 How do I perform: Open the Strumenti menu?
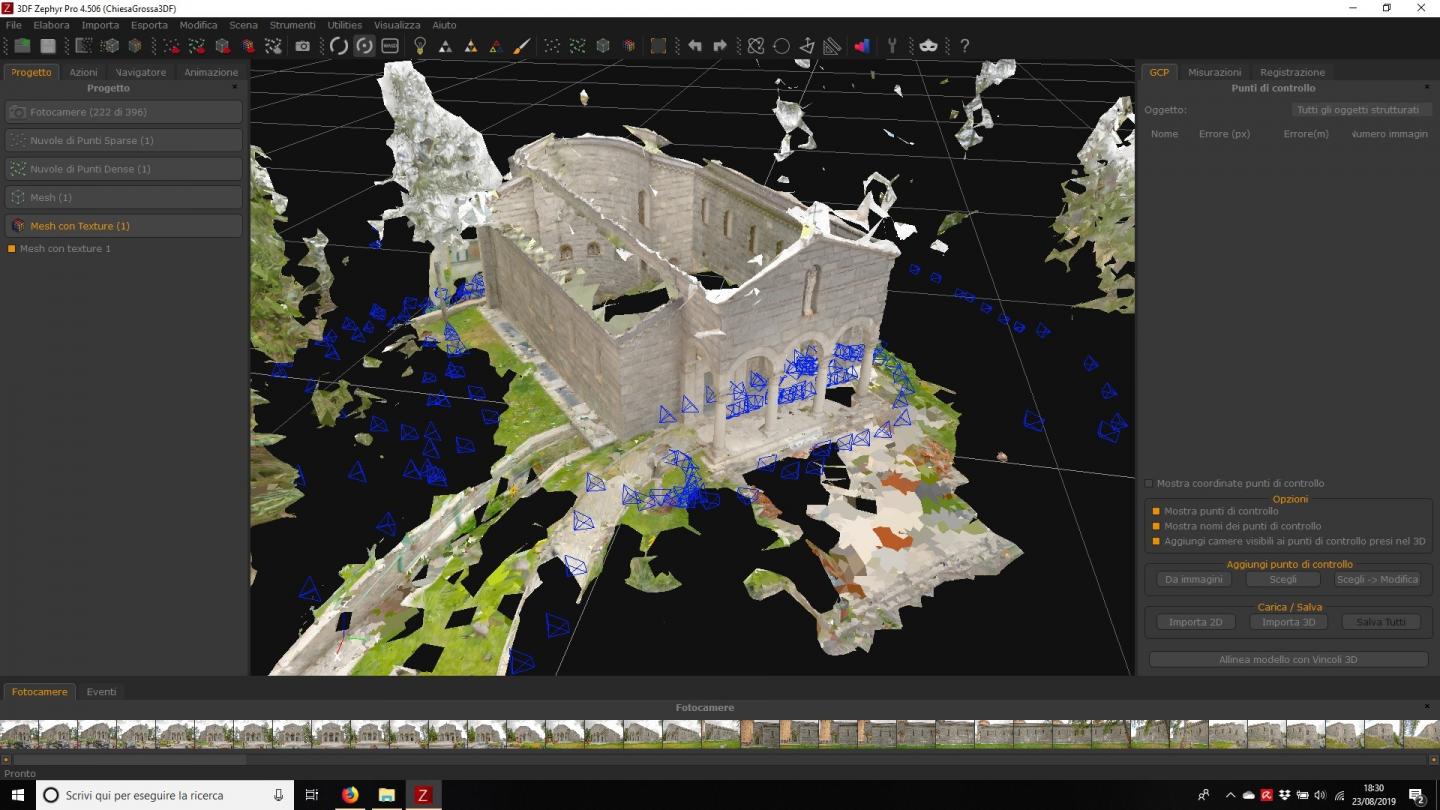click(x=292, y=25)
